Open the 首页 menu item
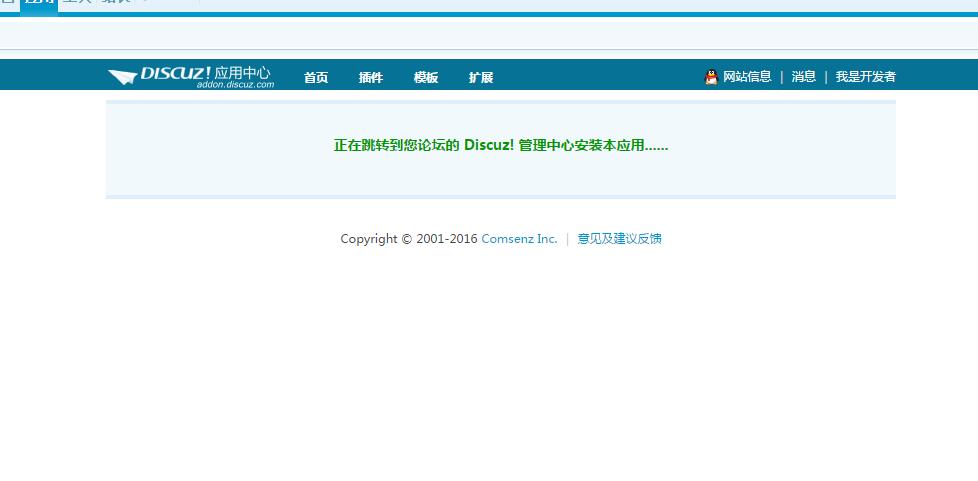978x481 pixels. [316, 77]
